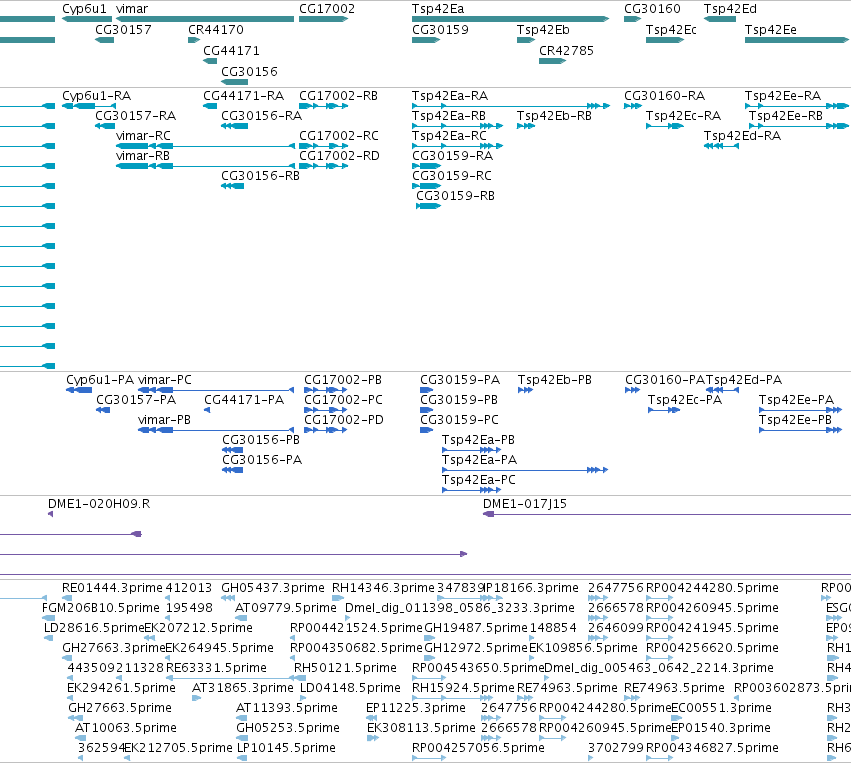Select the RE01444.3prime EST label
The height and width of the screenshot is (763, 851).
coord(112,588)
